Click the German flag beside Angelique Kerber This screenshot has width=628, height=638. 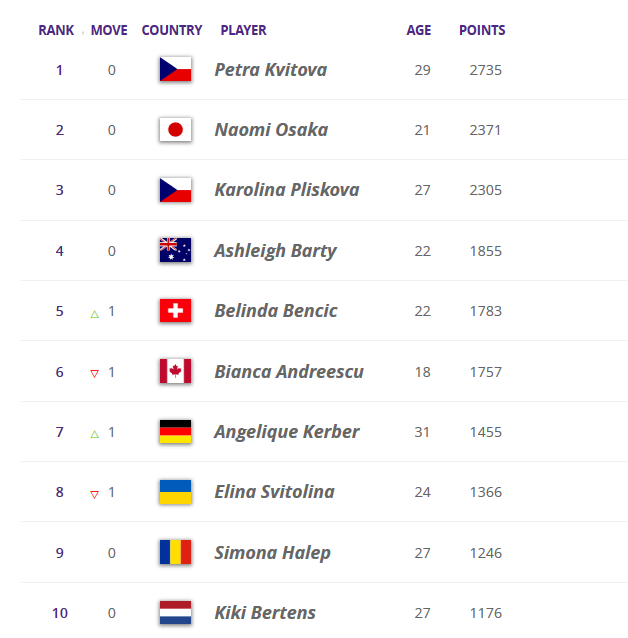click(175, 432)
